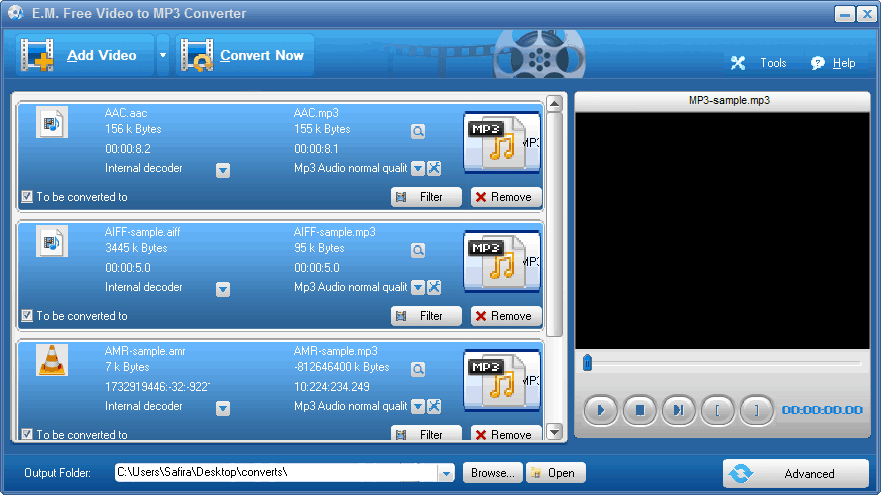Click the next frame step button
This screenshot has height=495, width=881.
678,410
